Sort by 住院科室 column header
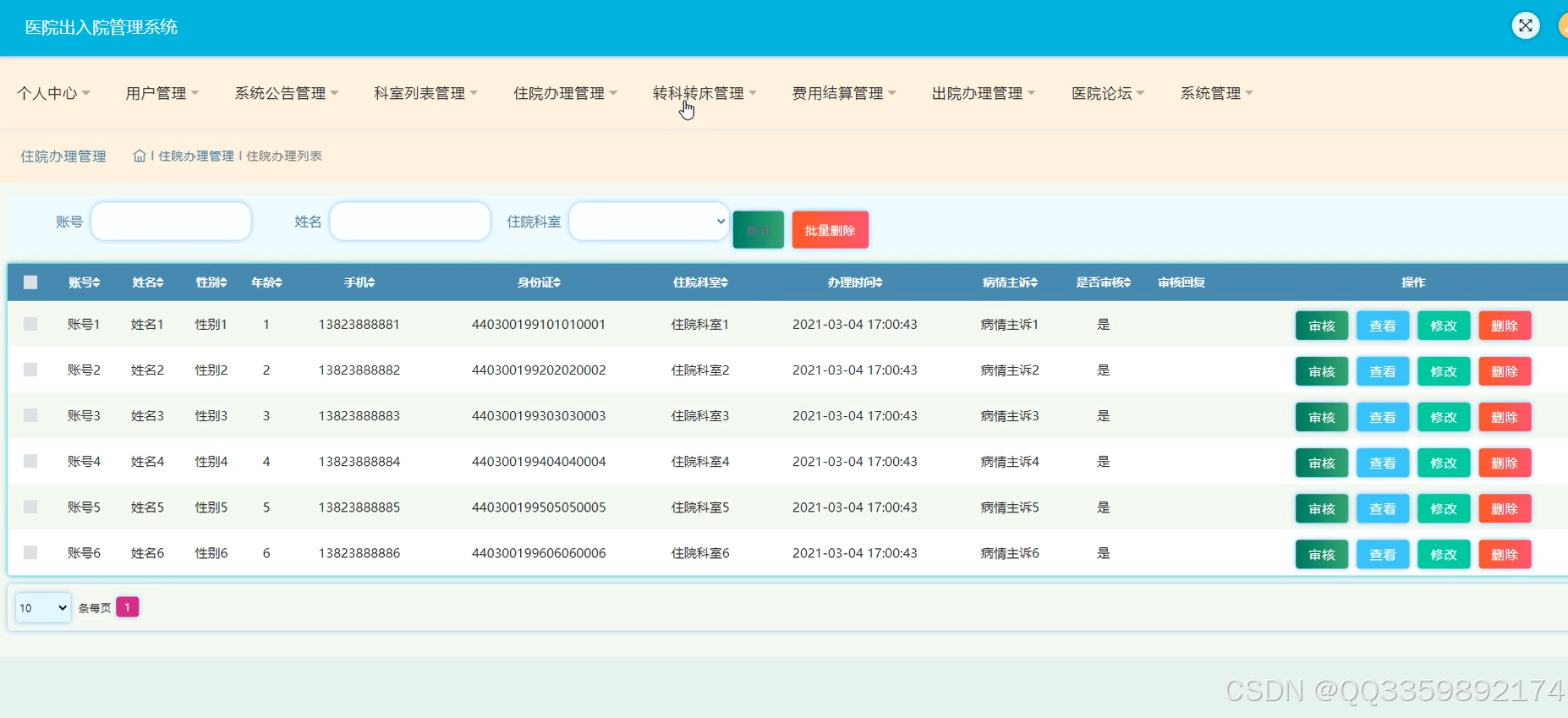Viewport: 1568px width, 718px height. (700, 282)
